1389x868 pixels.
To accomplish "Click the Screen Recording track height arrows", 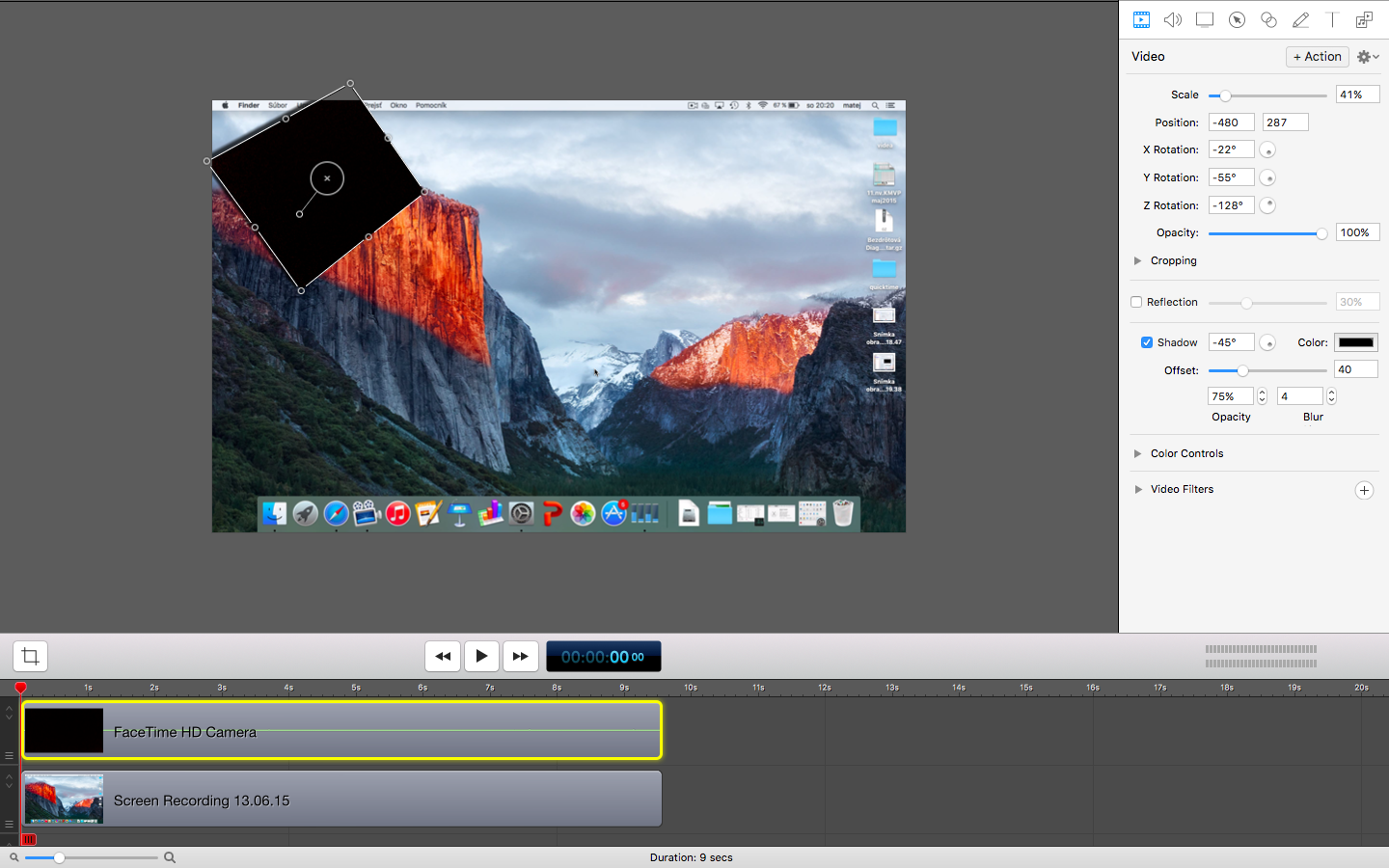I will click(x=9, y=781).
